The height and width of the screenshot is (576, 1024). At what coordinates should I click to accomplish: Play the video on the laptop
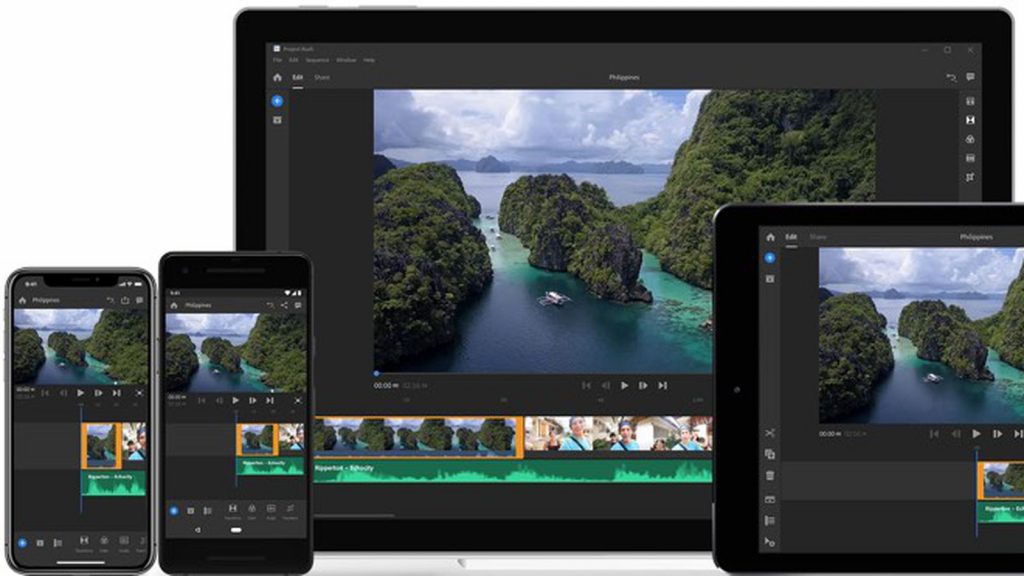[624, 385]
